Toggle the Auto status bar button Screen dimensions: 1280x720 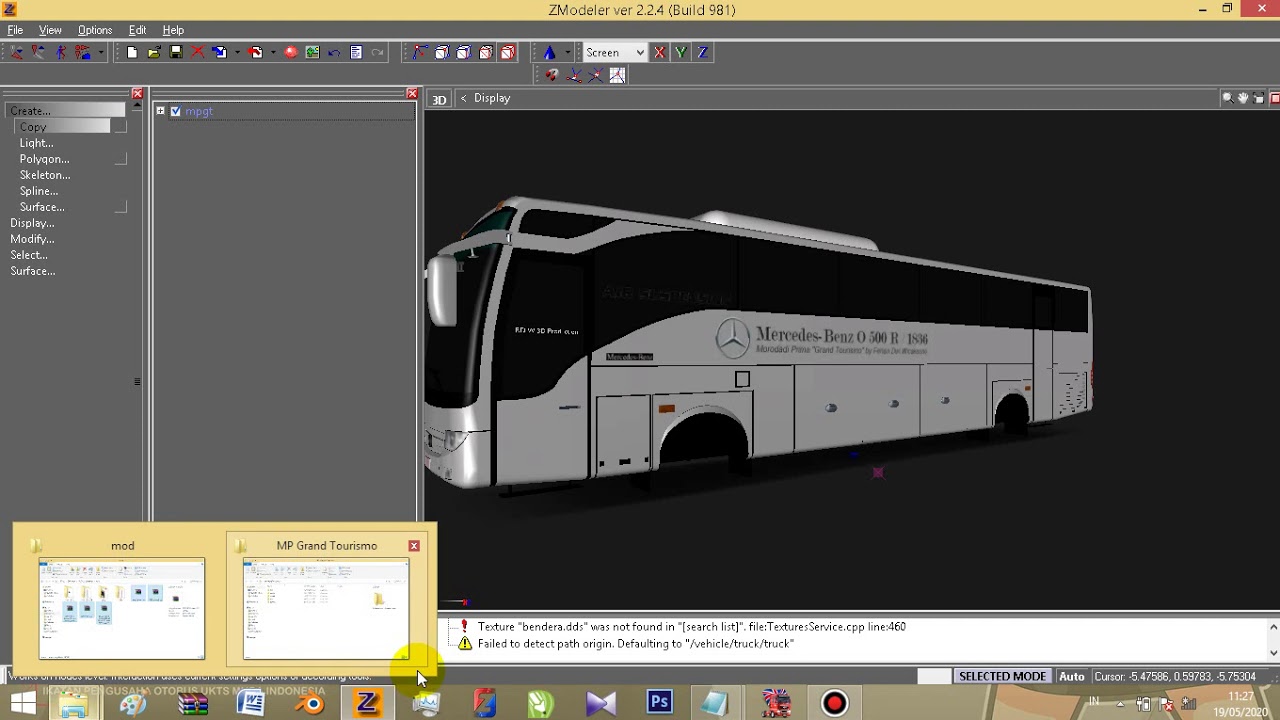click(1072, 677)
